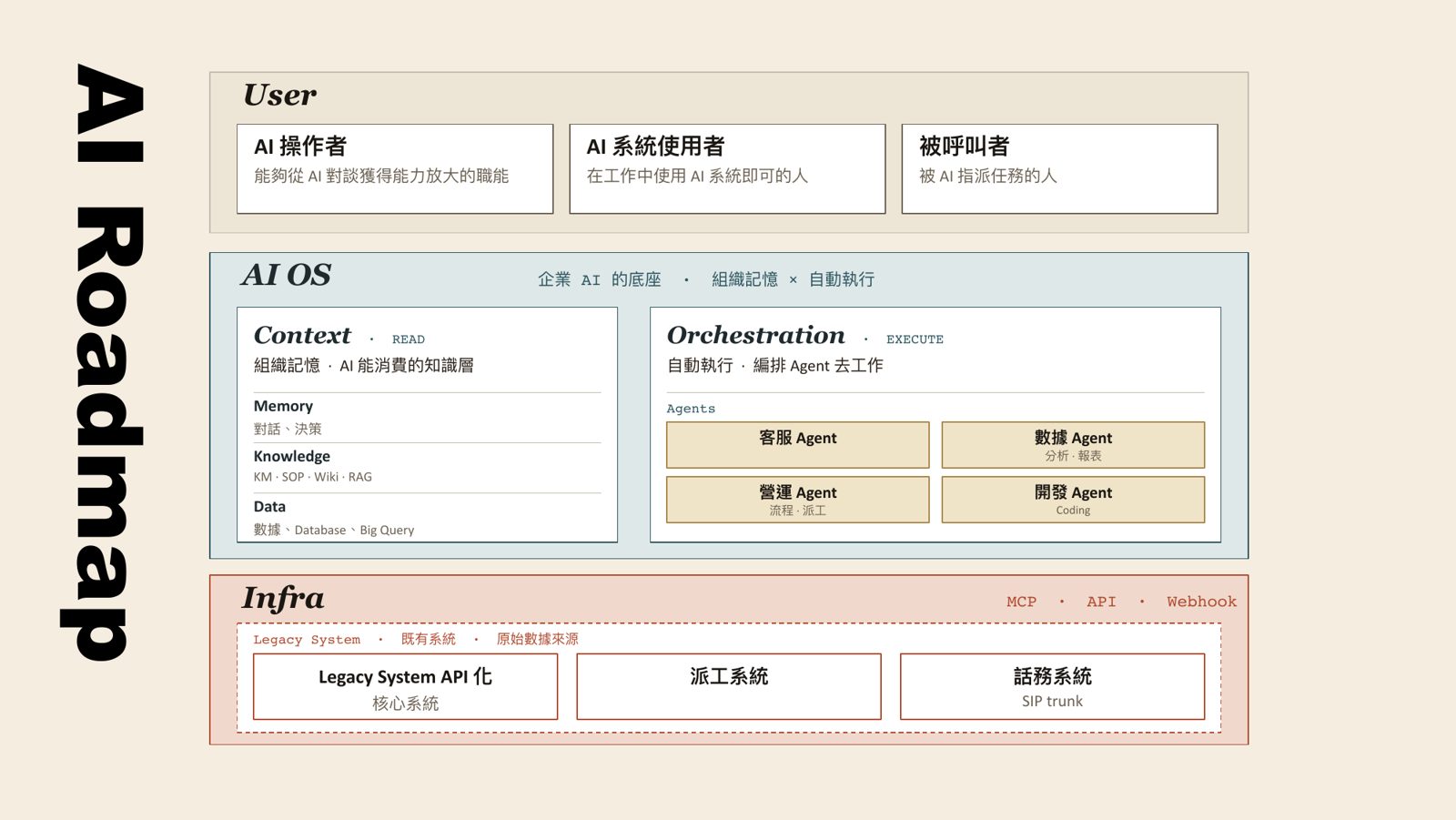Click the 既有系統 label
Screen dimensions: 1456x820
[429, 639]
